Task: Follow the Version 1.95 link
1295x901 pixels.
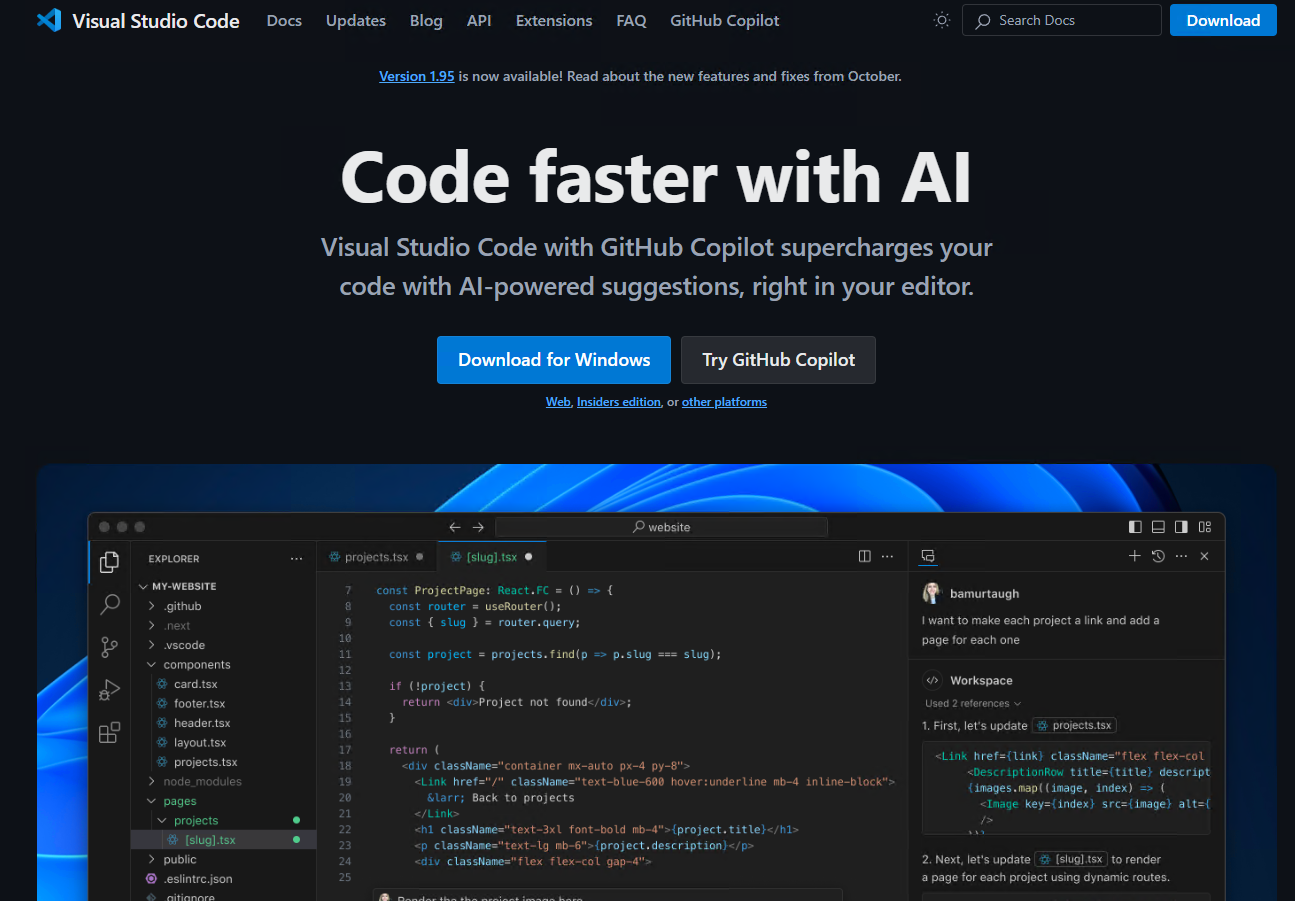Action: click(x=417, y=76)
